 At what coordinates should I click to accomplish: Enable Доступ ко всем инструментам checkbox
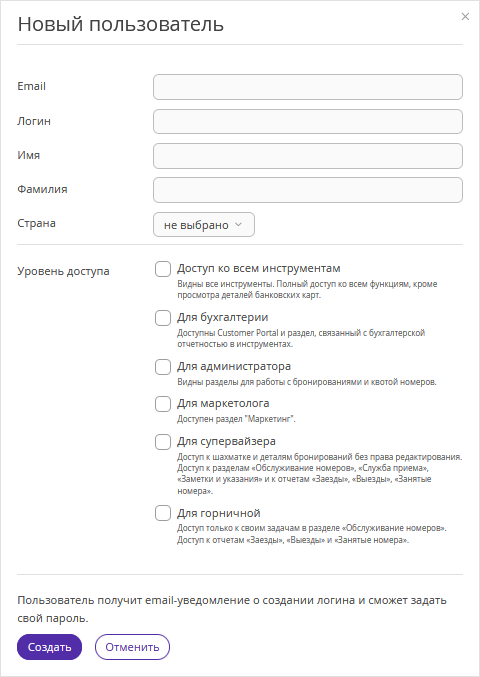163,269
